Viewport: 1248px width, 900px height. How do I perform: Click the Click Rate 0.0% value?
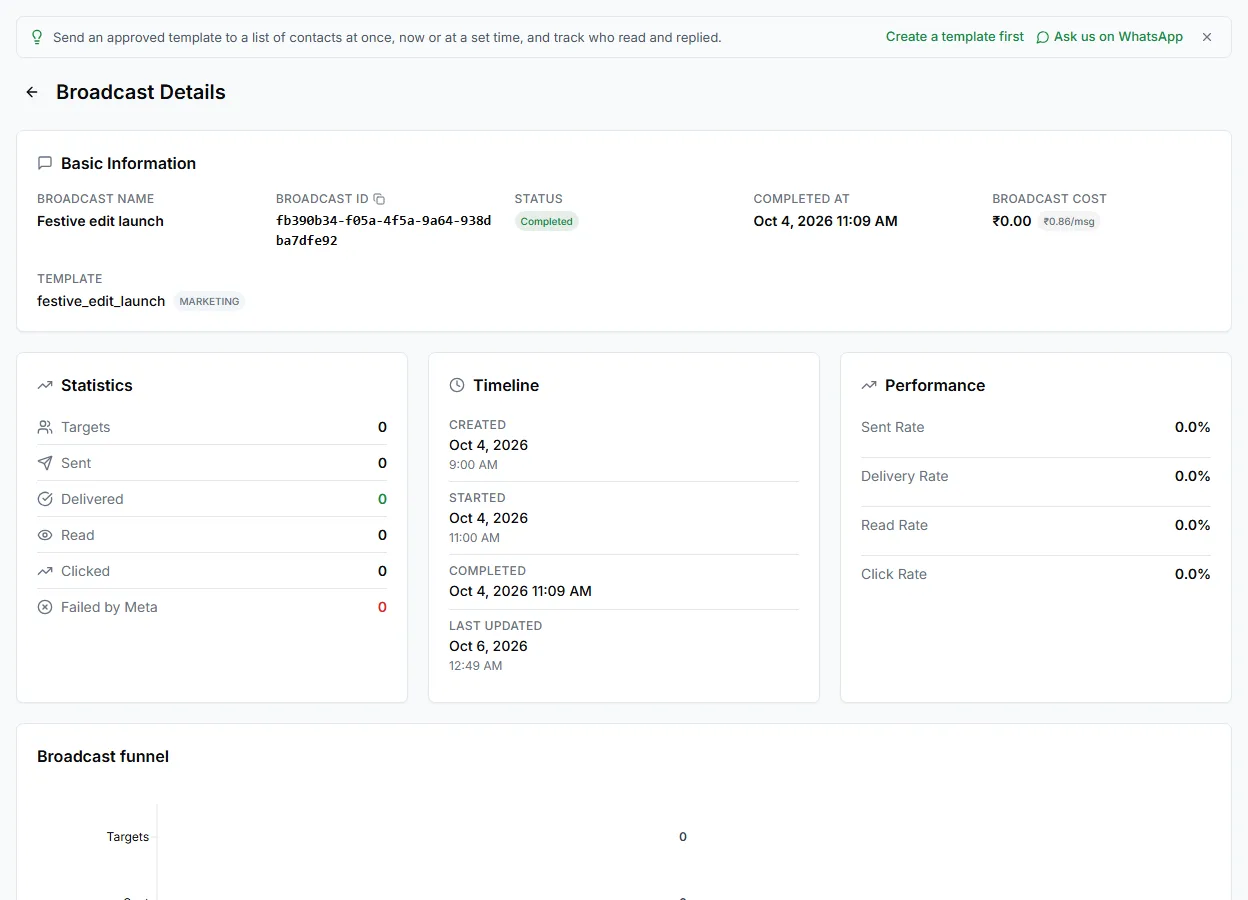(x=1192, y=574)
